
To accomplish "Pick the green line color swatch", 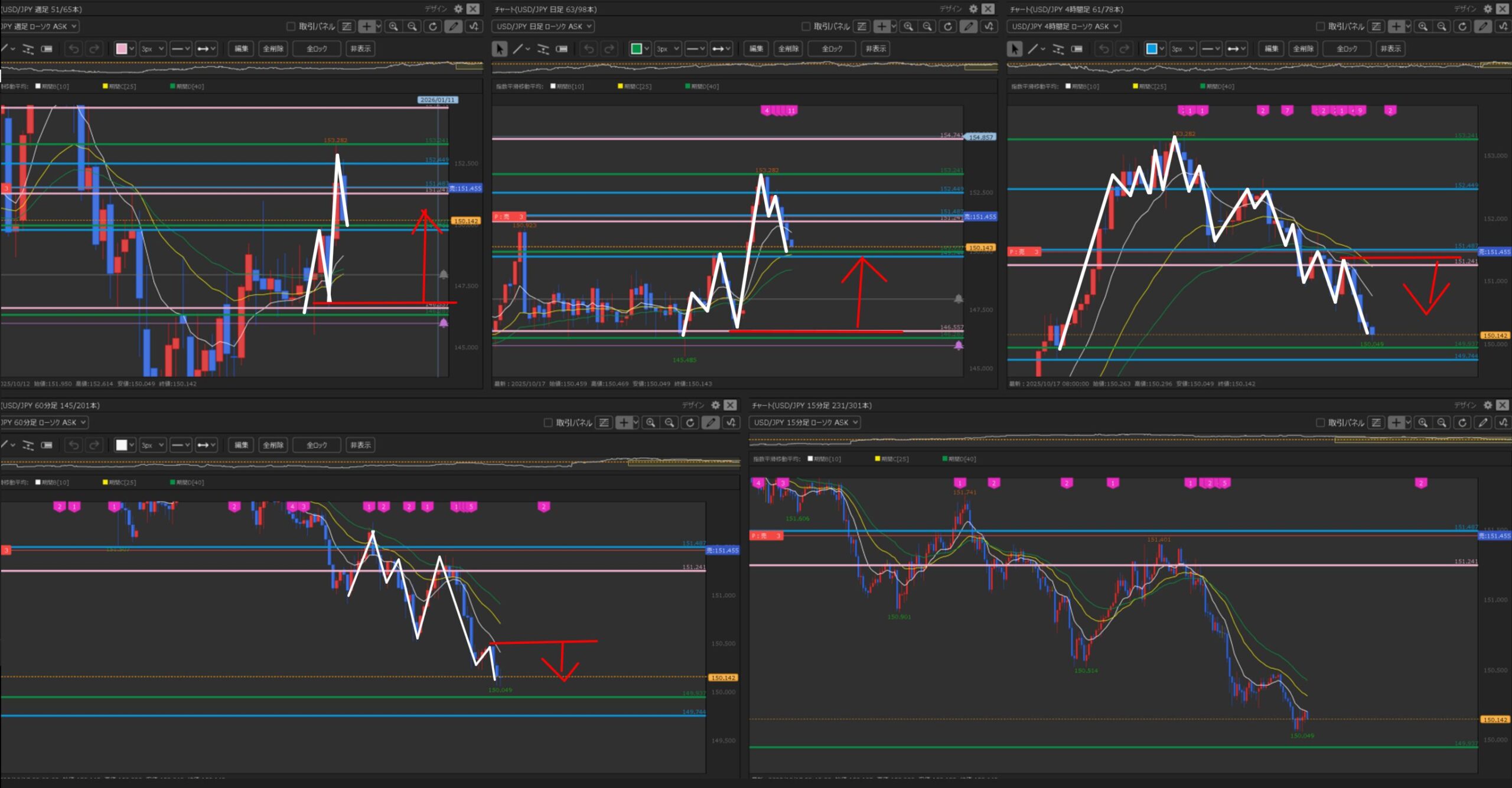I will pyautogui.click(x=636, y=49).
